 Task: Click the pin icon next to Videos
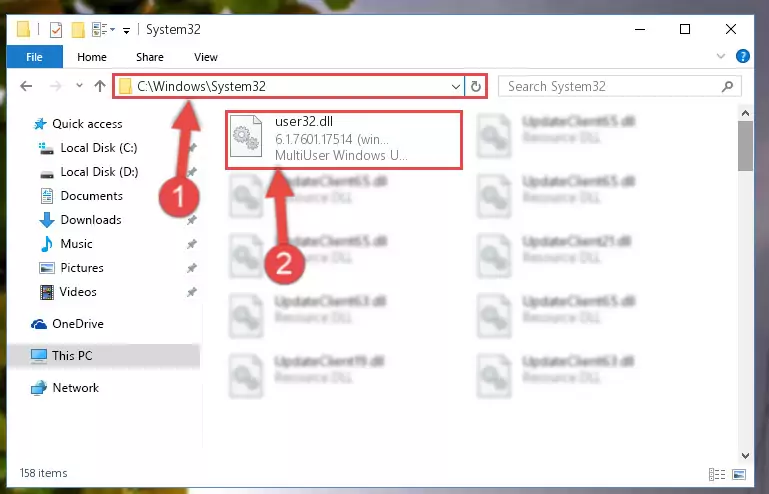click(191, 292)
